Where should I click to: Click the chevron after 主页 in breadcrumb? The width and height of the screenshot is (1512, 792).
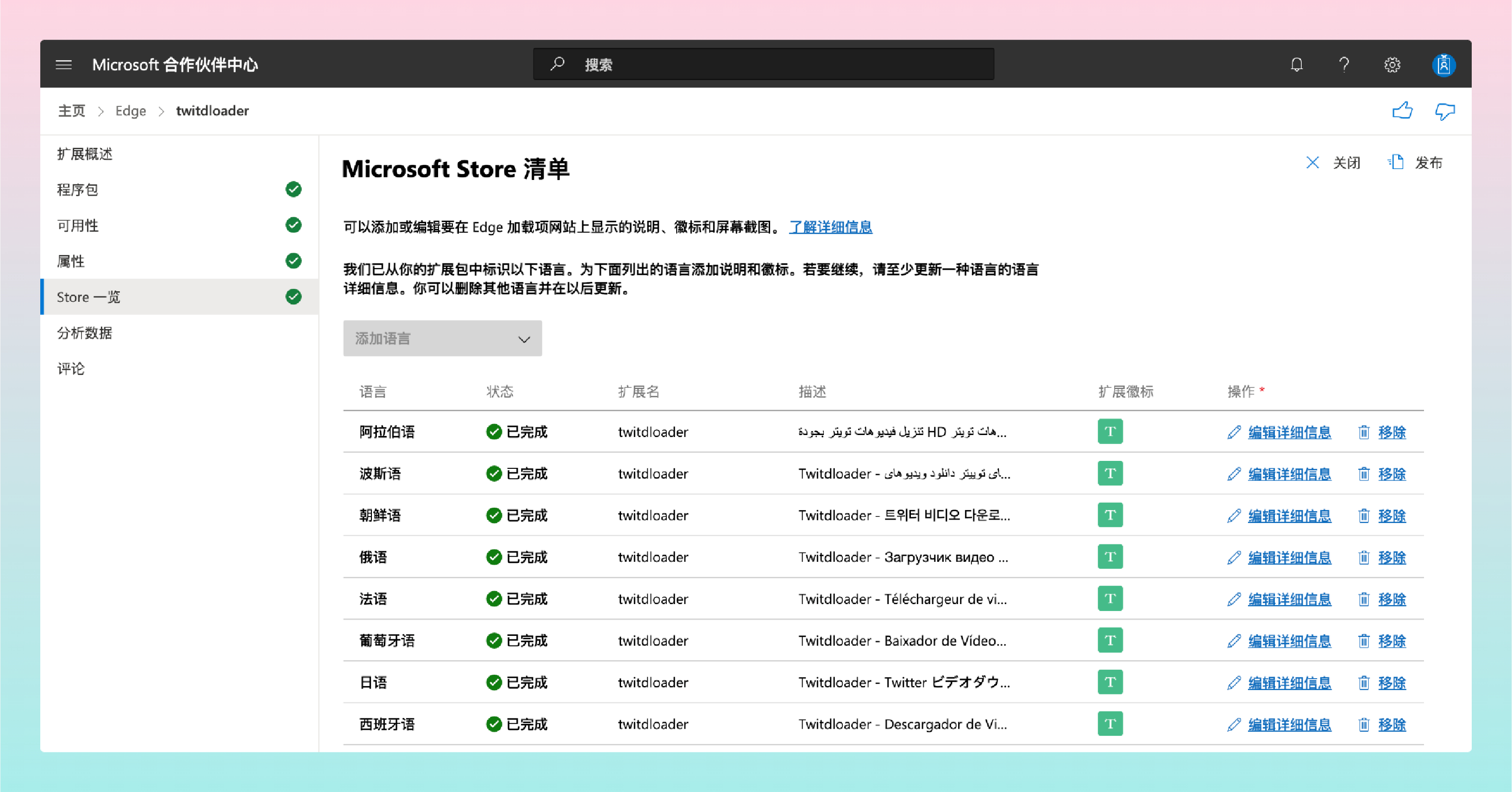pos(101,111)
